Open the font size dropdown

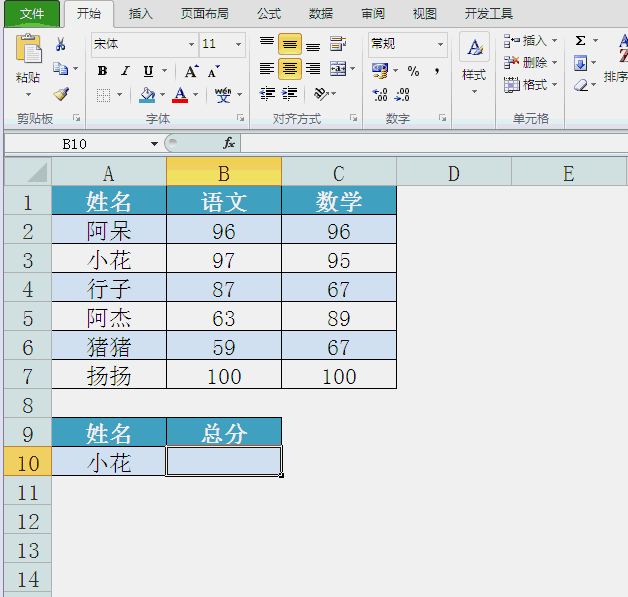pos(238,44)
